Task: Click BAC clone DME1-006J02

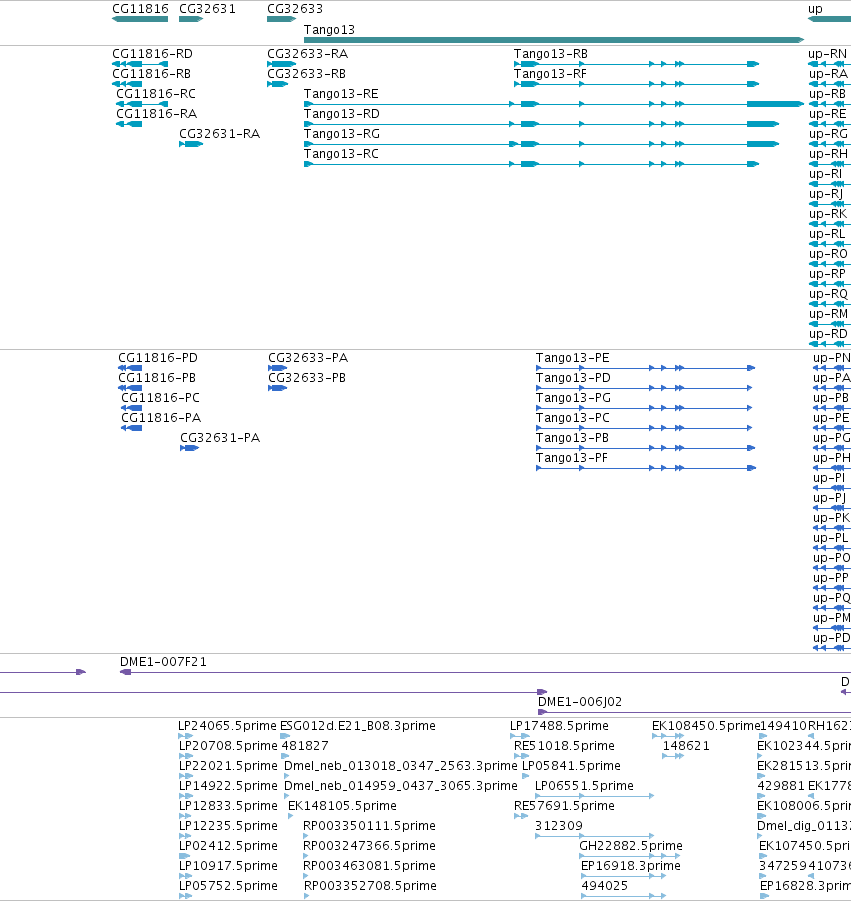Action: pos(579,702)
